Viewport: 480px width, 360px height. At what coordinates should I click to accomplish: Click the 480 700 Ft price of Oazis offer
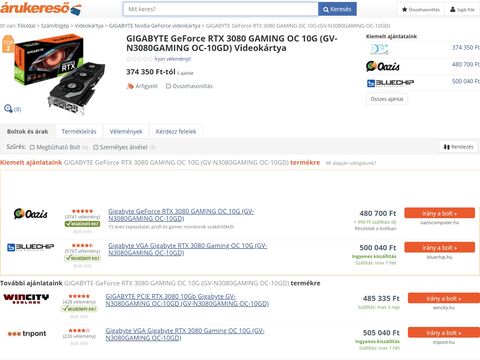(x=378, y=213)
